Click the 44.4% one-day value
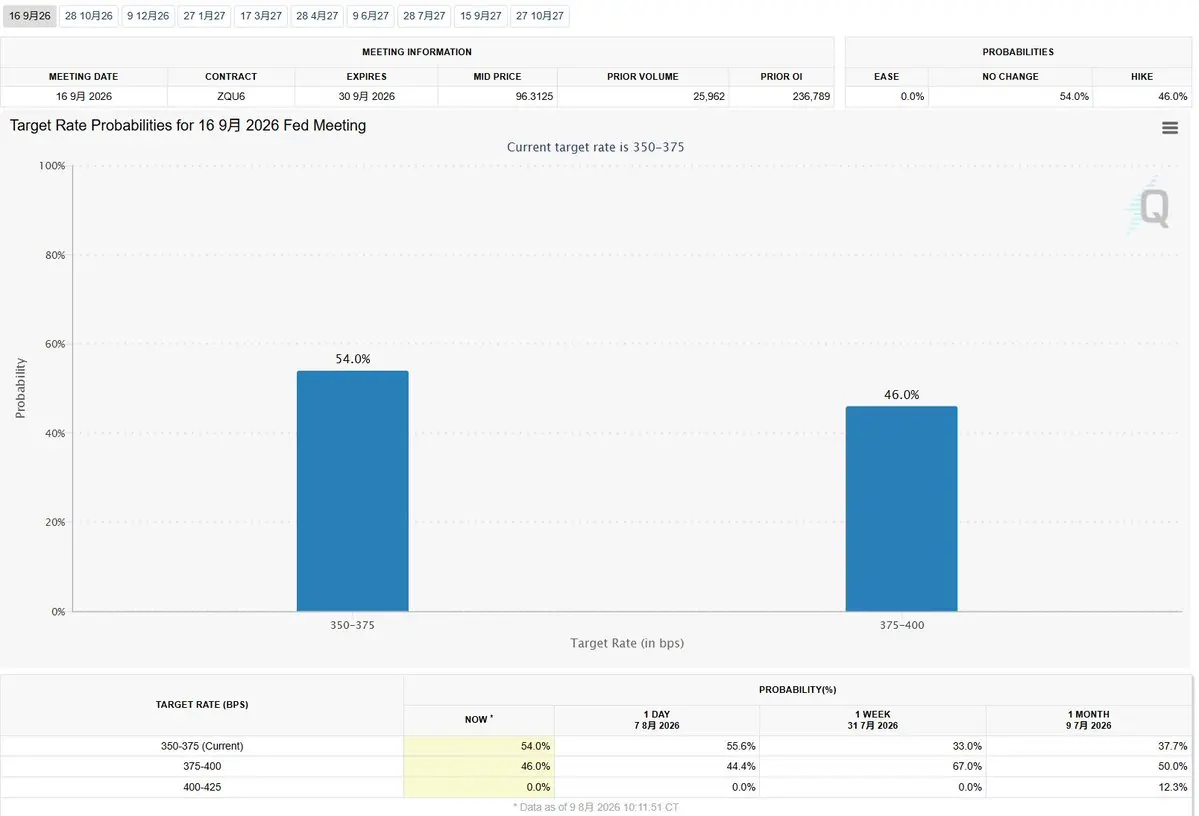 click(x=741, y=766)
